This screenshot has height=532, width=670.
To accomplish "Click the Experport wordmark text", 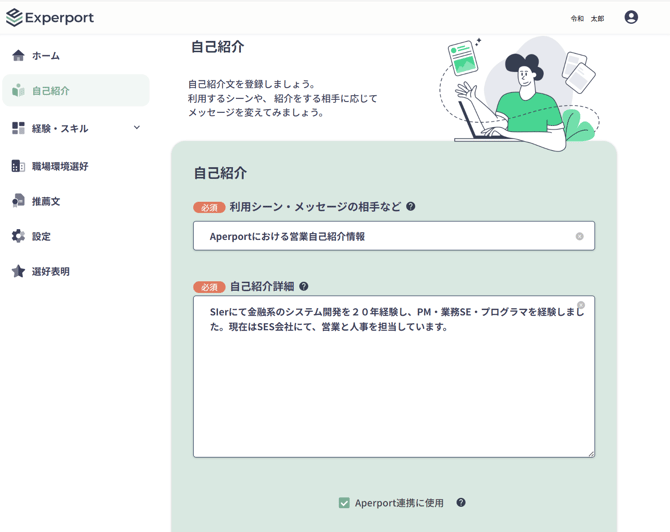I will click(x=59, y=18).
